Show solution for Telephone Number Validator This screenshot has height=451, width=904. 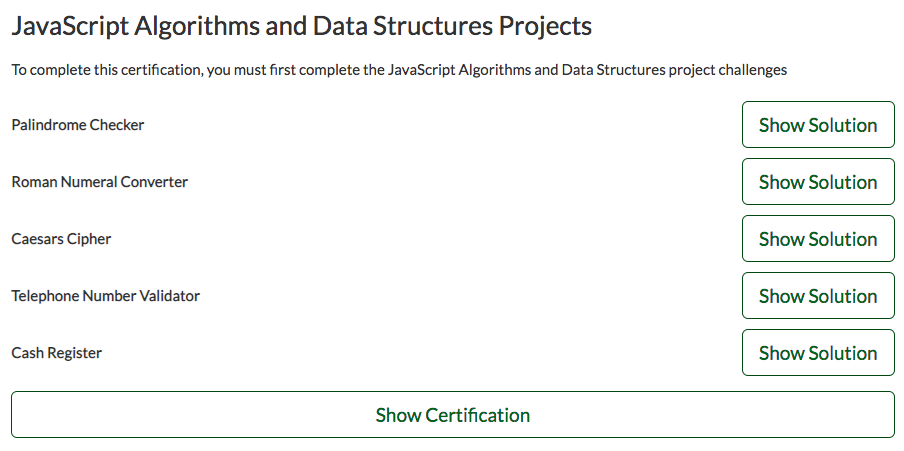818,296
